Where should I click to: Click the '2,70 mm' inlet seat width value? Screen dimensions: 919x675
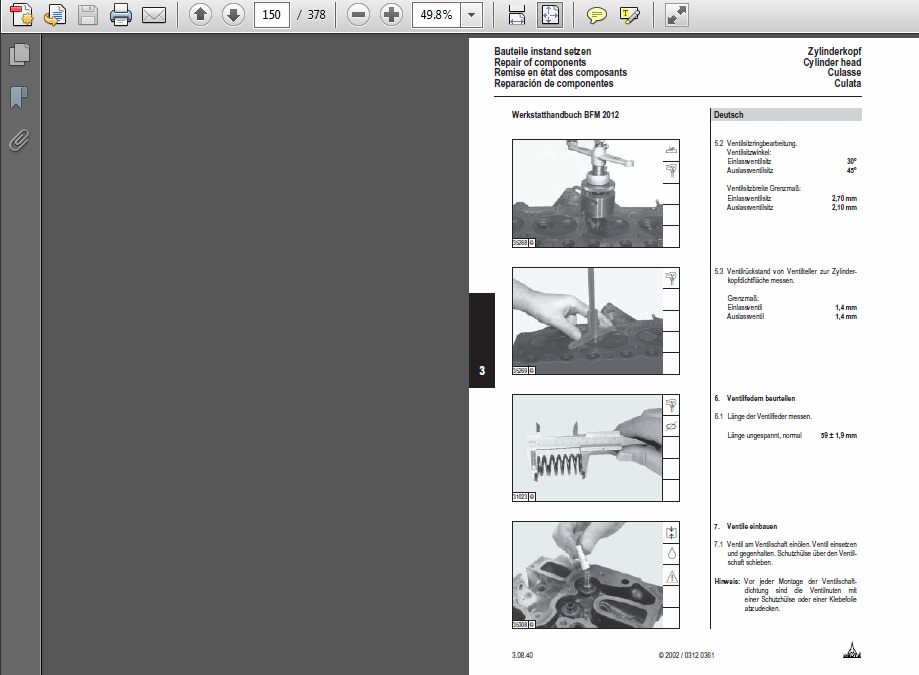pyautogui.click(x=844, y=198)
